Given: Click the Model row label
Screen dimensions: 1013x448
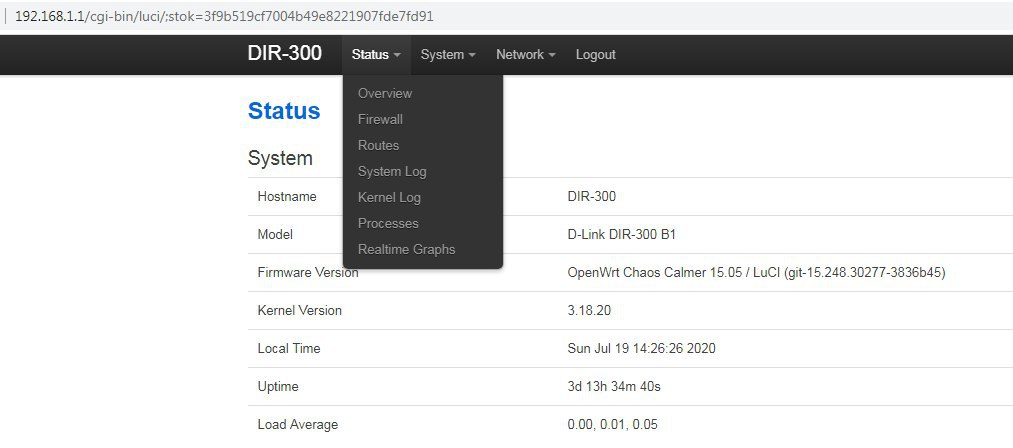Looking at the screenshot, I should point(275,235).
